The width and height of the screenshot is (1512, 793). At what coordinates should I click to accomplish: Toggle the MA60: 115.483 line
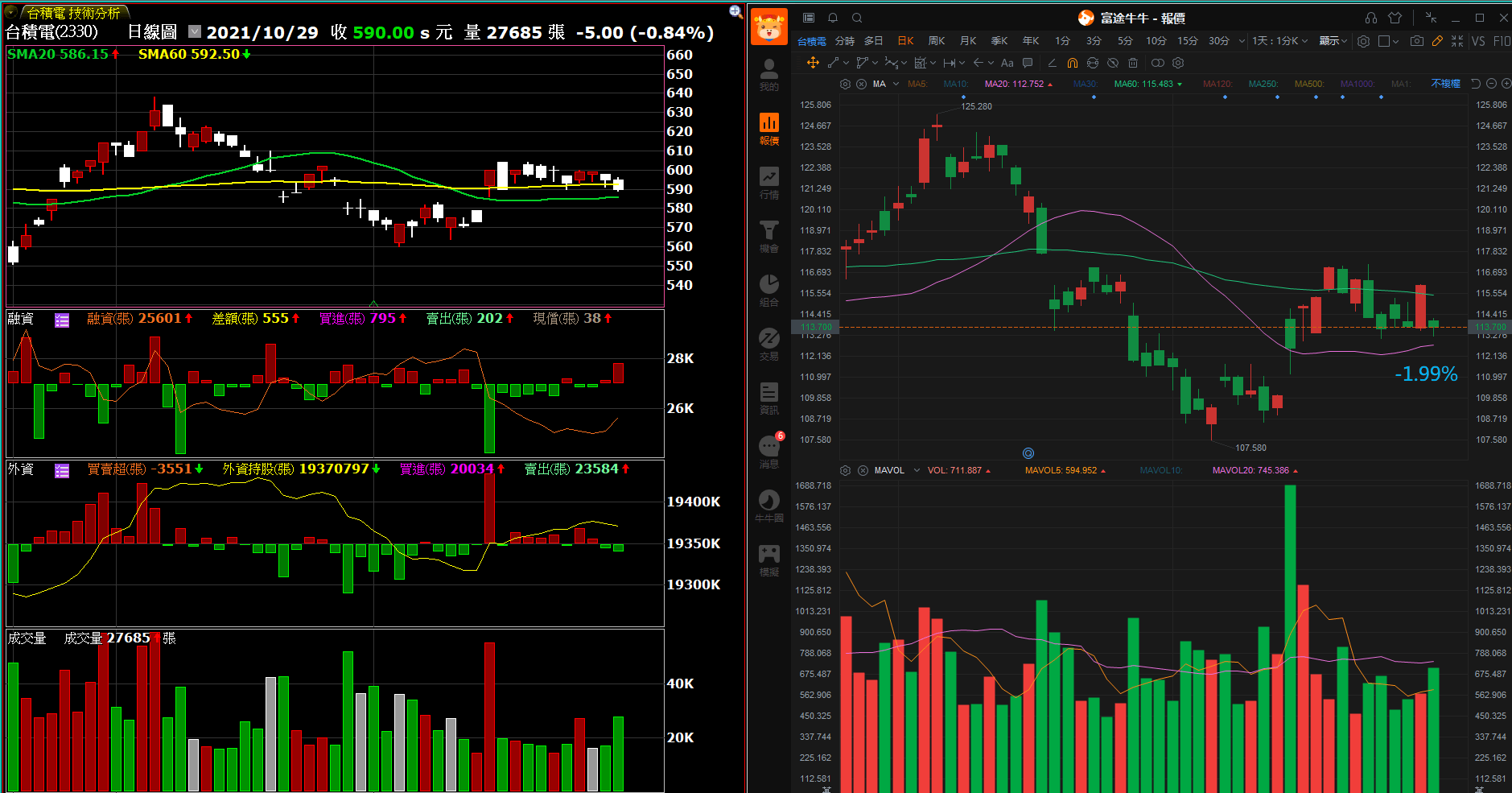(x=1148, y=84)
